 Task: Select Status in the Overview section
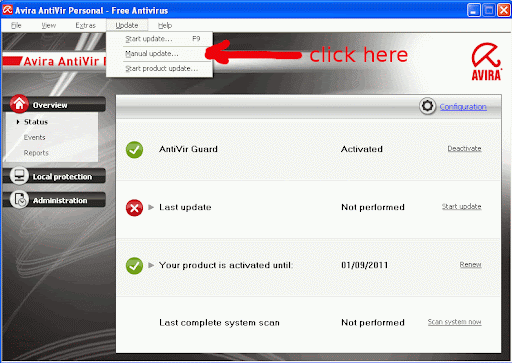coord(36,122)
